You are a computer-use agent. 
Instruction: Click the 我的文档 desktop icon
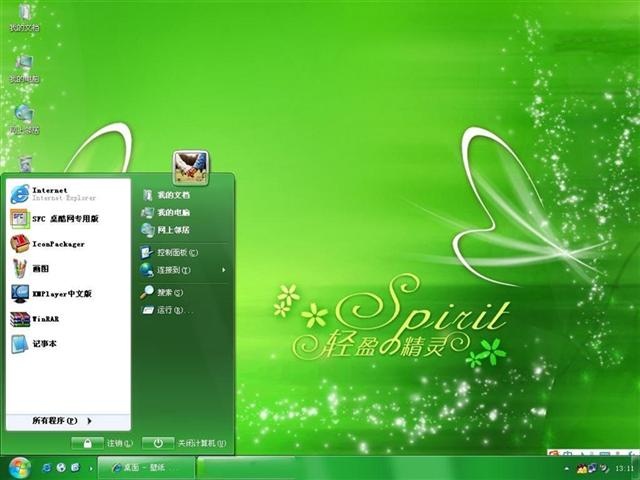[24, 18]
